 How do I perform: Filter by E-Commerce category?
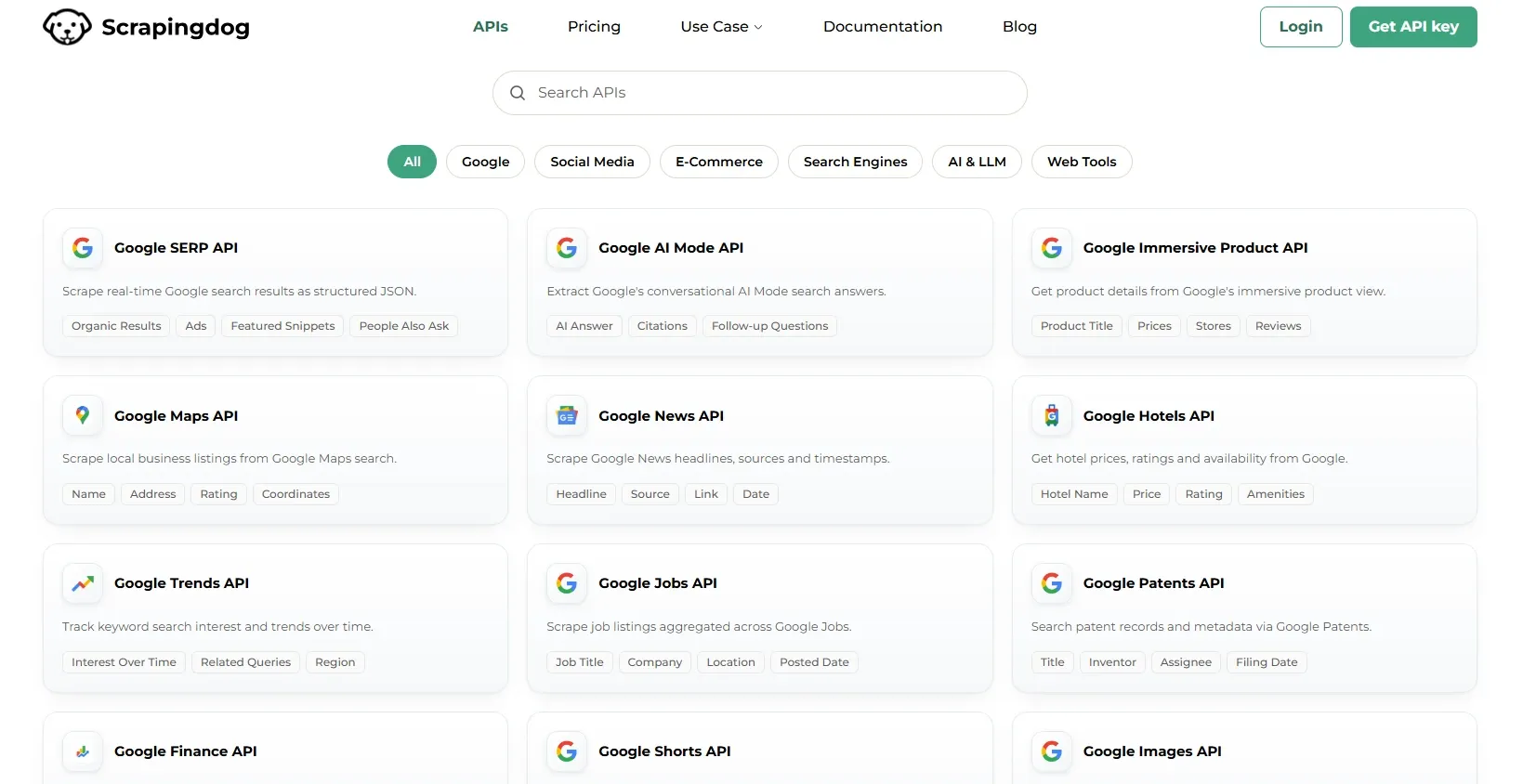click(x=719, y=162)
